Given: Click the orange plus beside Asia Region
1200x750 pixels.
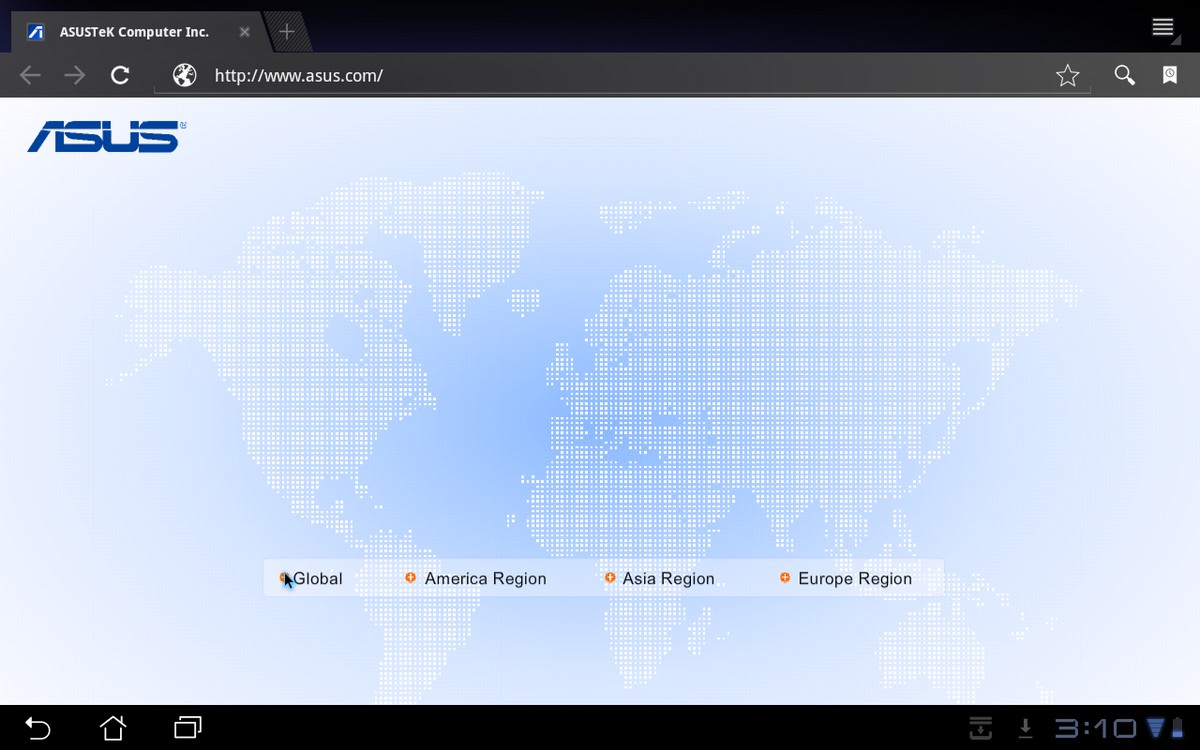Looking at the screenshot, I should [610, 578].
